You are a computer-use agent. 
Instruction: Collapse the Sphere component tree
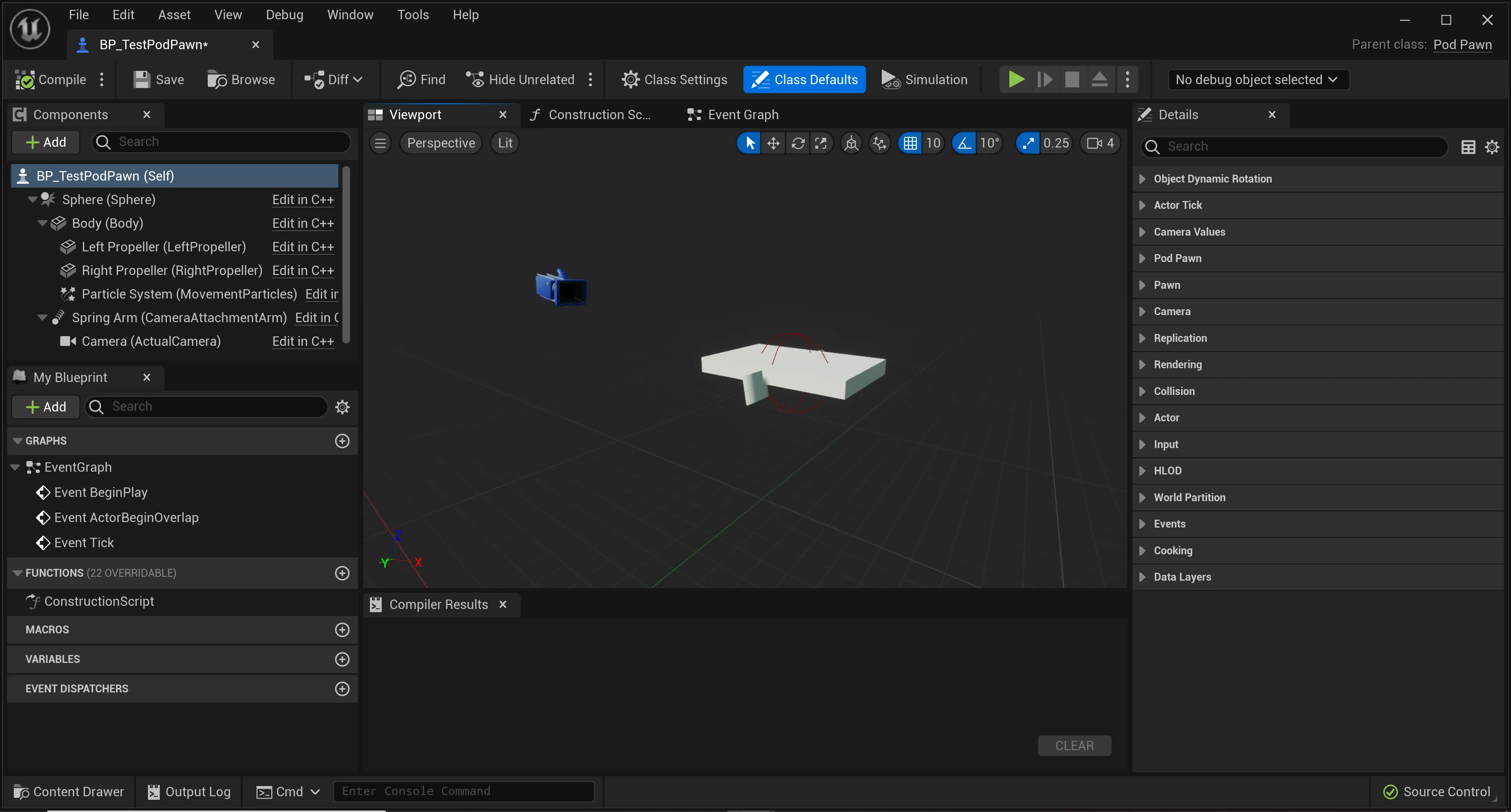[x=32, y=199]
